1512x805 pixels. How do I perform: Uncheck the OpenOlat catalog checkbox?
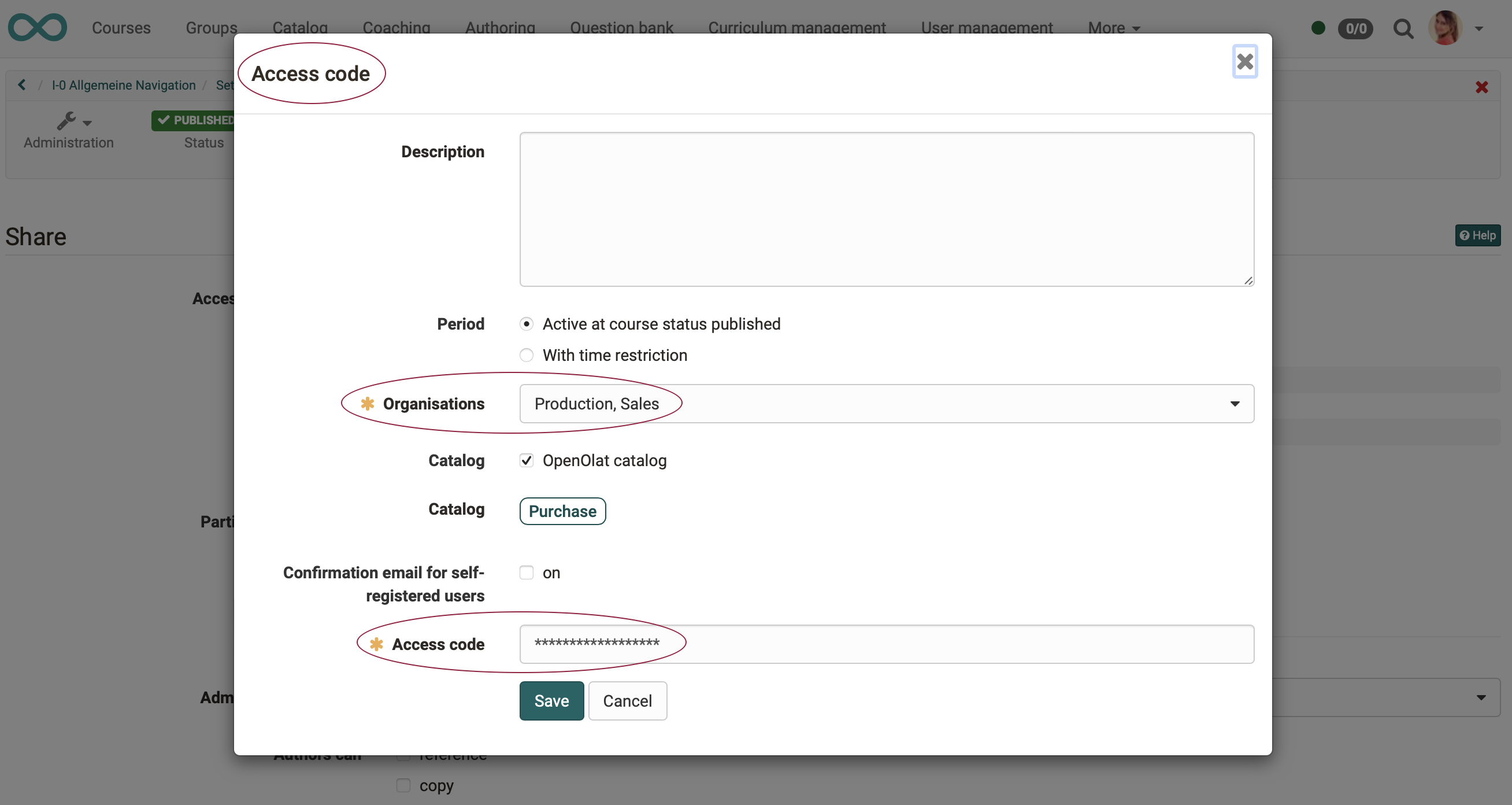click(527, 461)
